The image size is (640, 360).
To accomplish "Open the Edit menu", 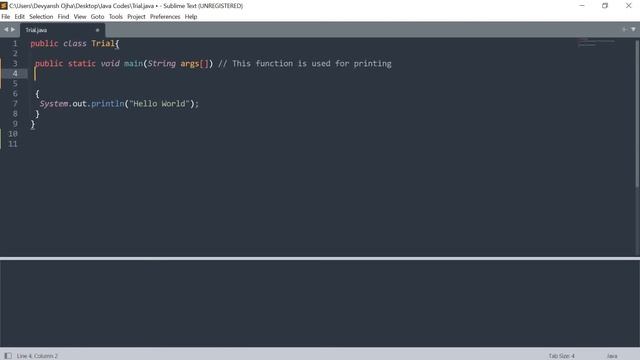I will point(20,17).
